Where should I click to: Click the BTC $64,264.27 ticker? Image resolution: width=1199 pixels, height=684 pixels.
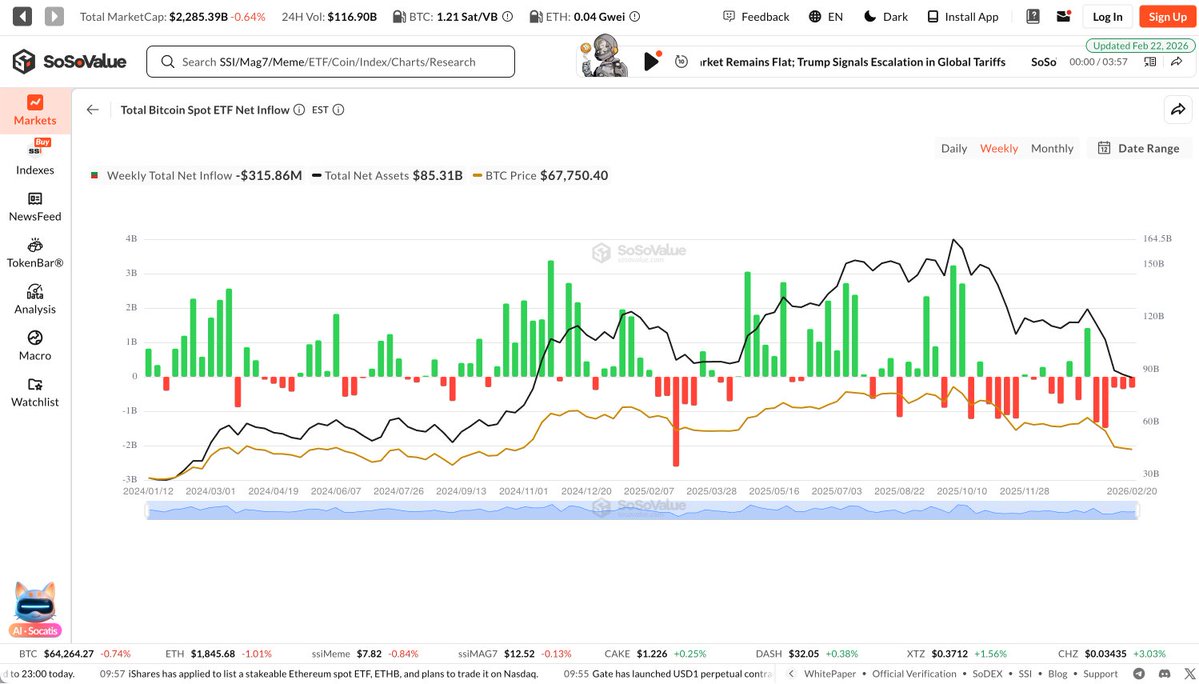75,653
